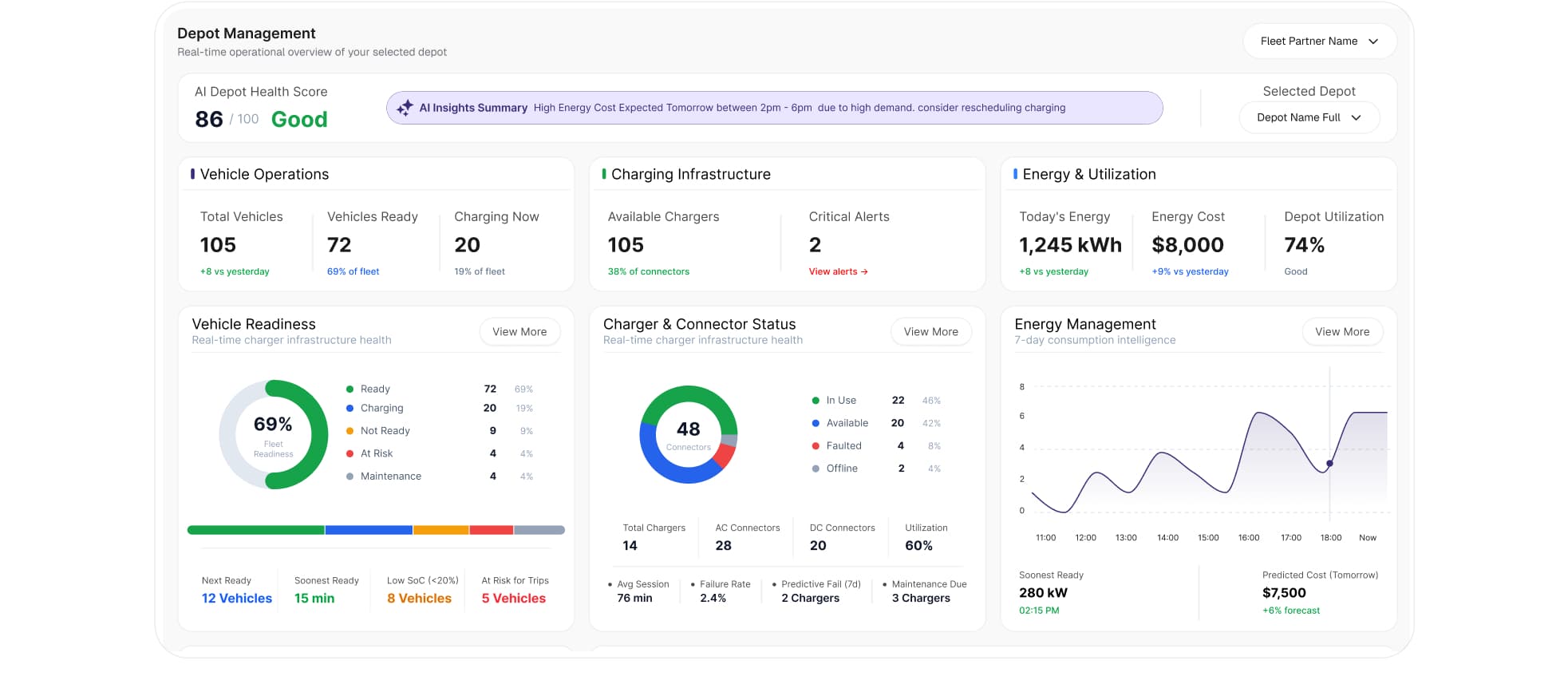Click the '3 Chargers' Maintenance Due value
Screen dimensions: 1568x696
[921, 599]
